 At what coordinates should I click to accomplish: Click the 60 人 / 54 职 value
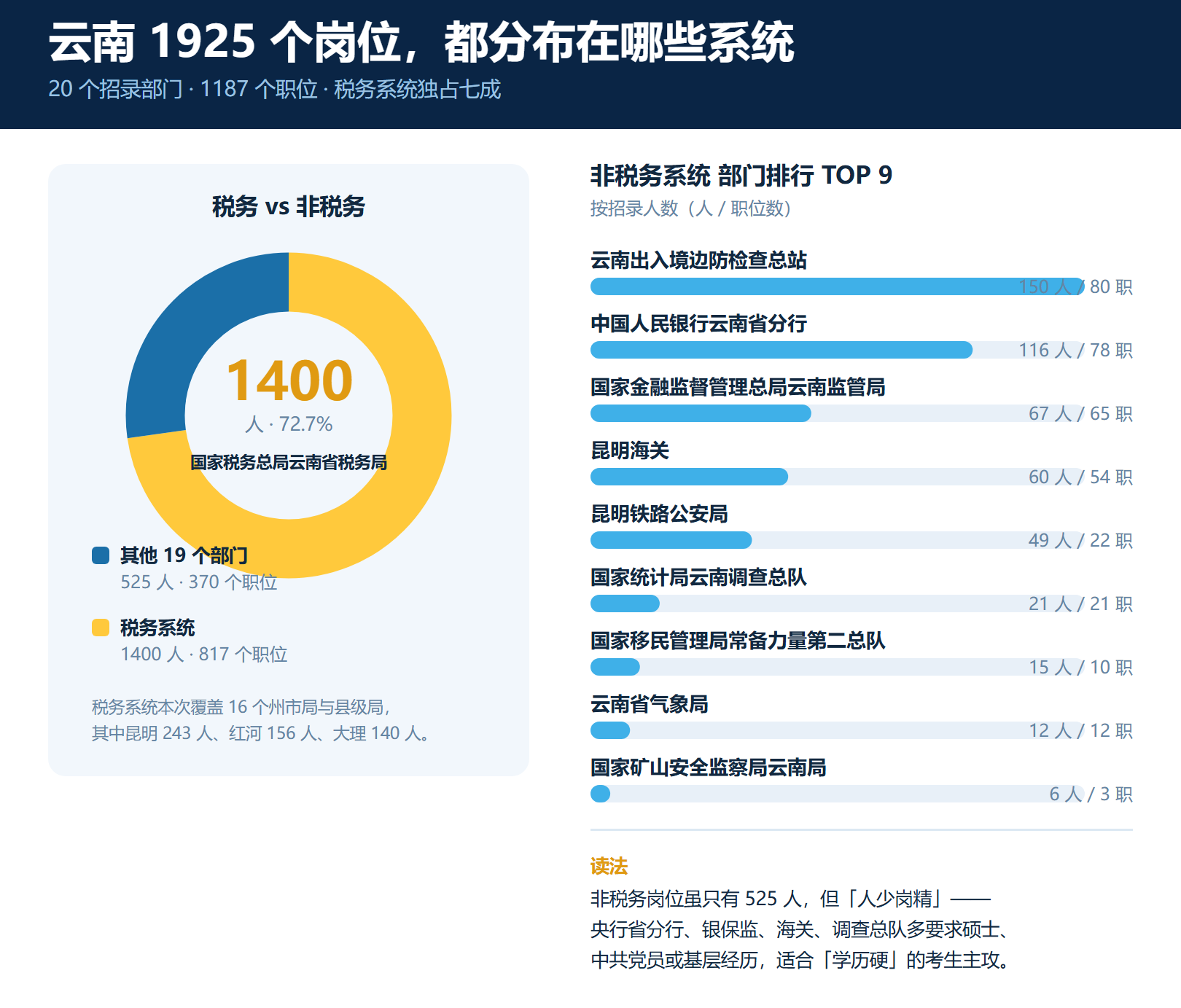1080,477
